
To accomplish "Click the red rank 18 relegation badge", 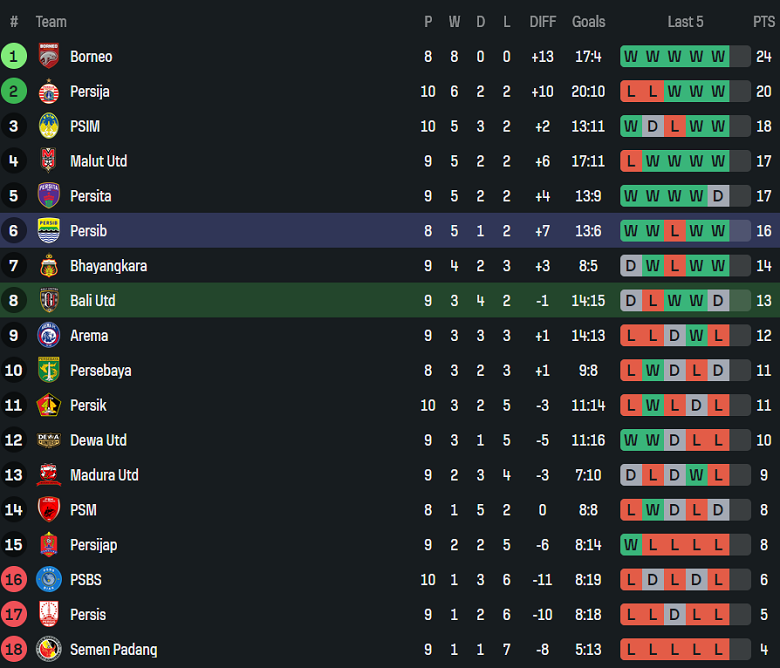I will point(14,650).
